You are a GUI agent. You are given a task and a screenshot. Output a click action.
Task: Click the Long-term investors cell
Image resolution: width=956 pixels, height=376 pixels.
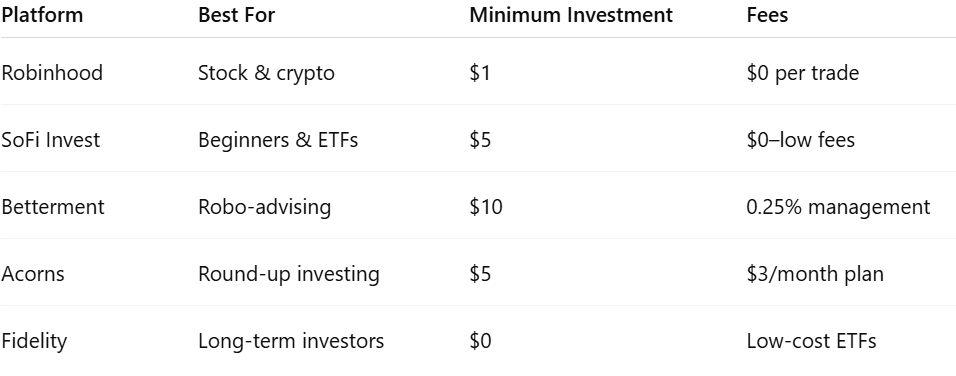point(291,341)
